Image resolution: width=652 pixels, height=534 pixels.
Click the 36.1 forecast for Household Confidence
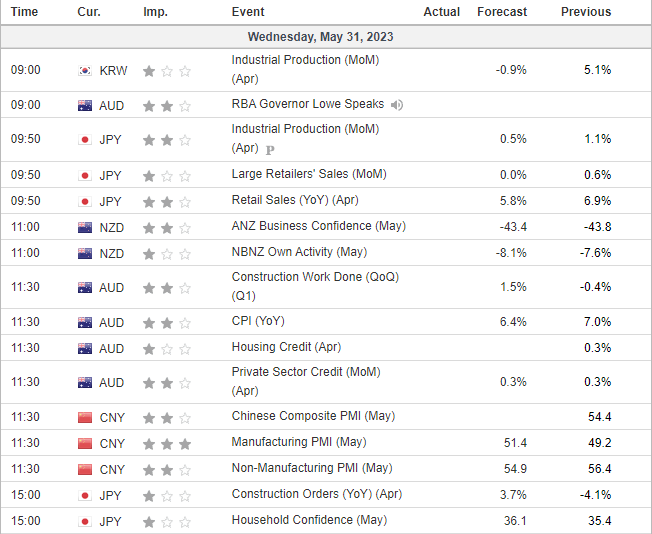pos(515,521)
